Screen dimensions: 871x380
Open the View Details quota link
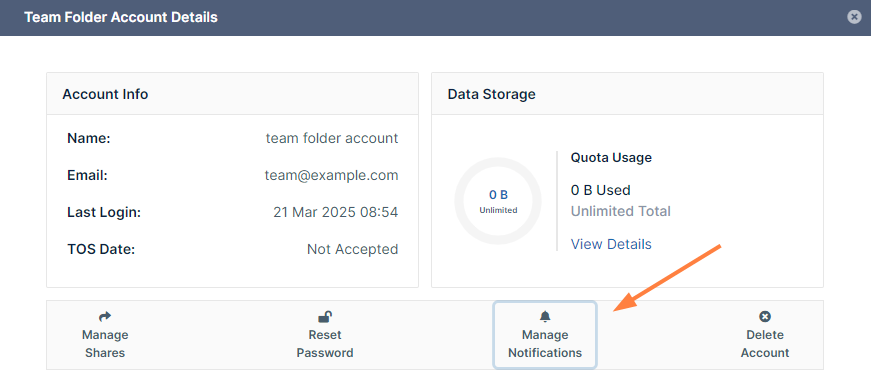pyautogui.click(x=611, y=244)
